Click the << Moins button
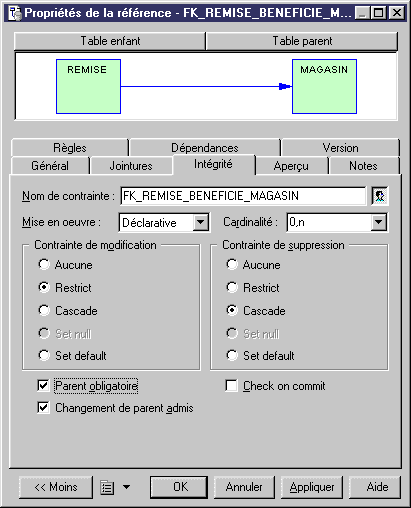Viewport: 411px width, 508px height. tap(56, 487)
